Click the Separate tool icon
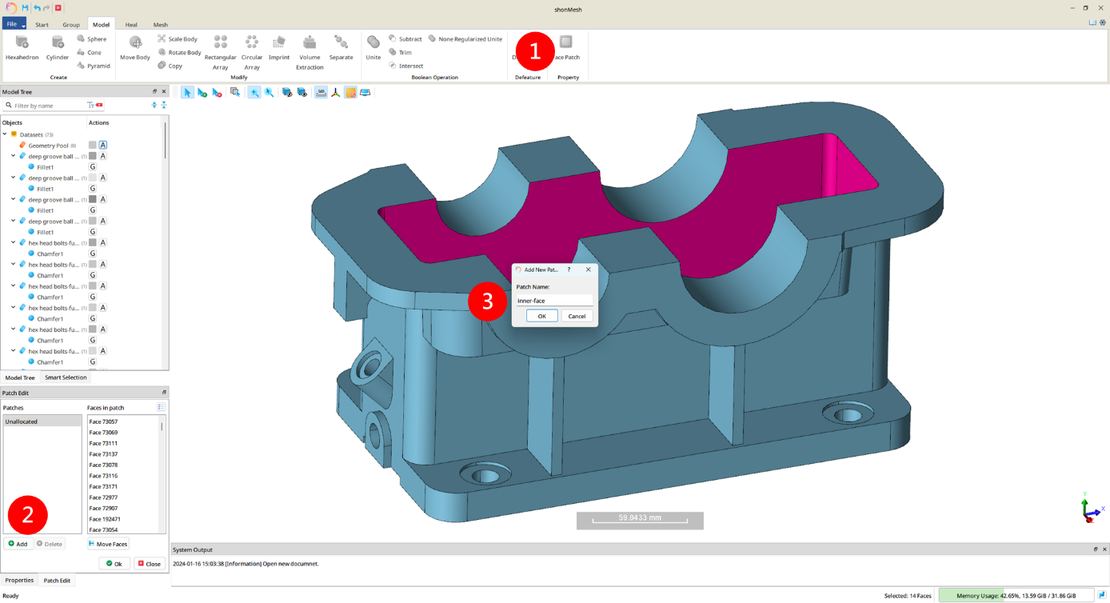The height and width of the screenshot is (603, 1110). point(341,44)
